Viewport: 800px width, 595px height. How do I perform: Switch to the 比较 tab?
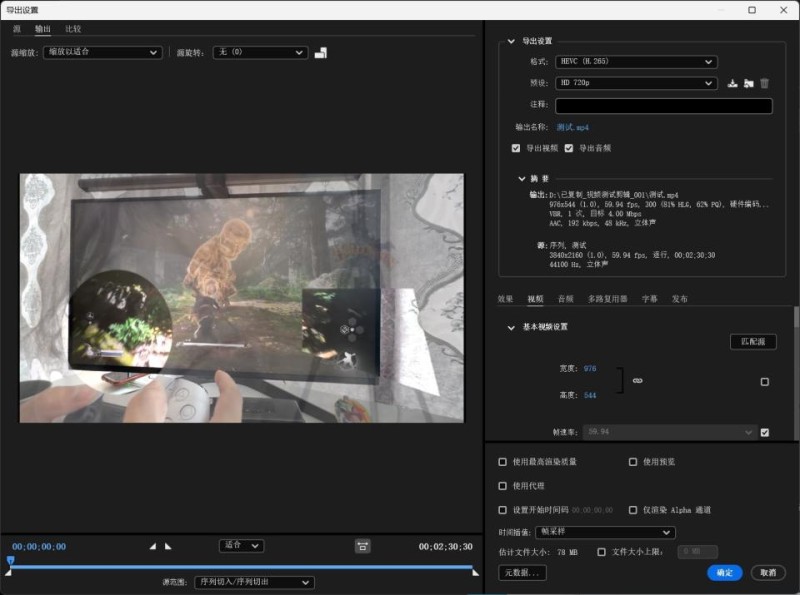pos(73,29)
